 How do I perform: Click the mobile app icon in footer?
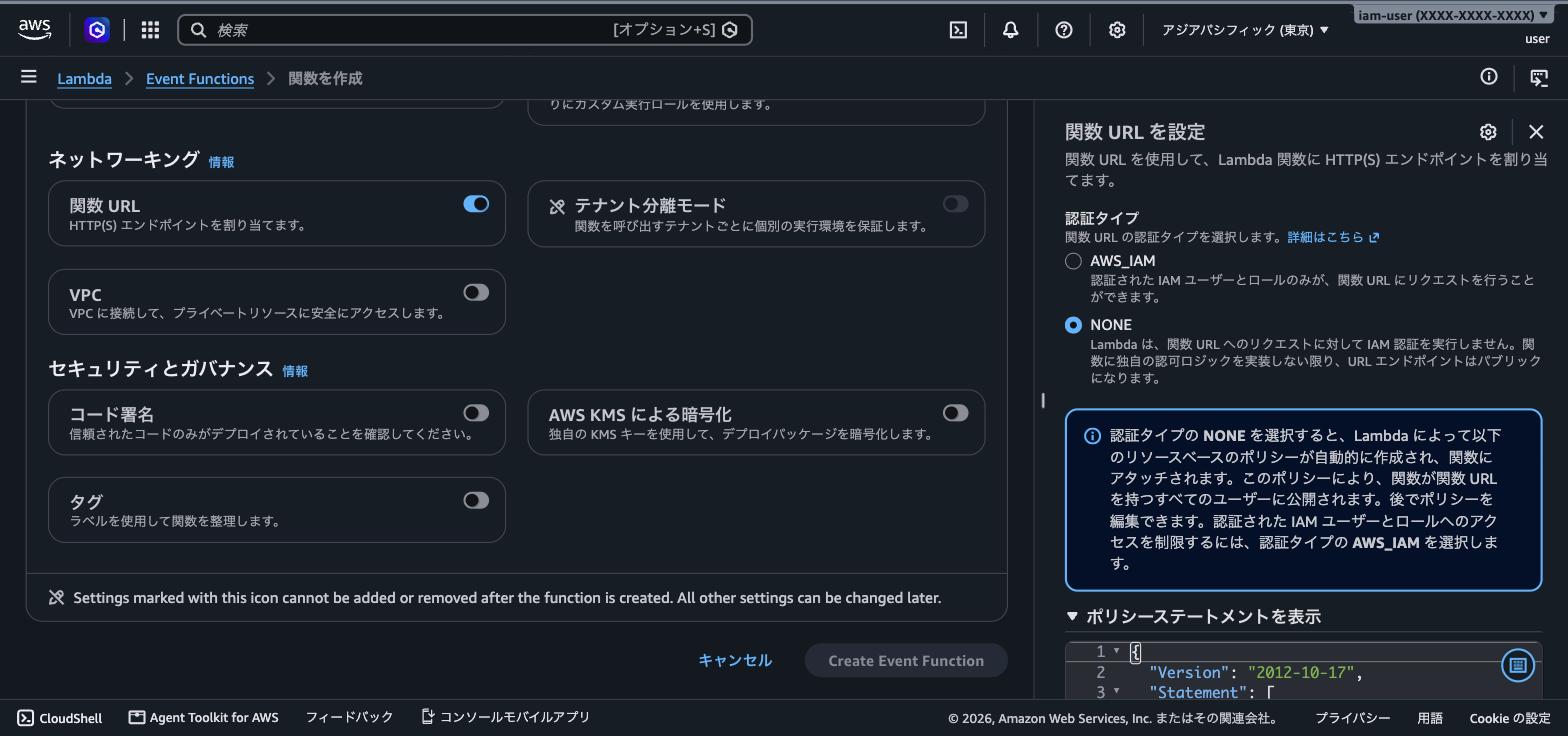click(x=427, y=717)
